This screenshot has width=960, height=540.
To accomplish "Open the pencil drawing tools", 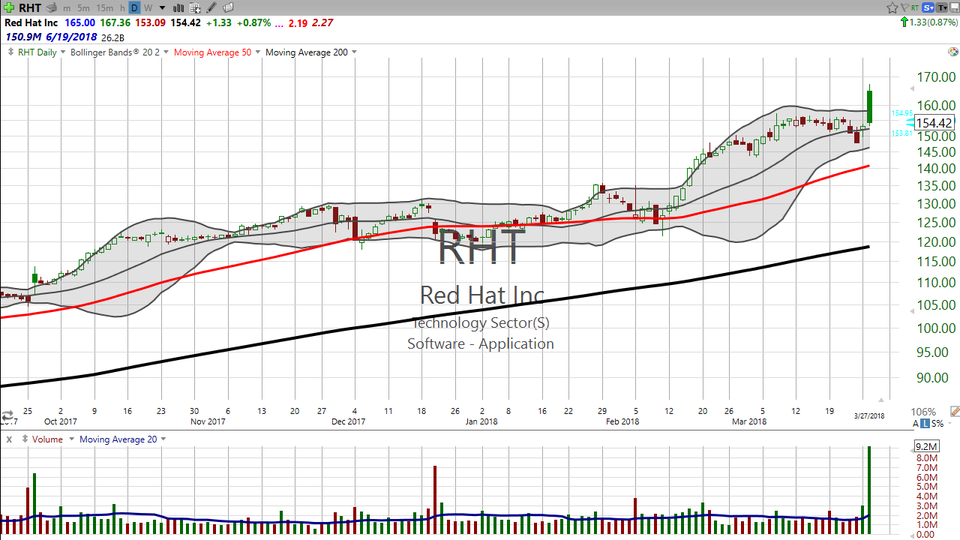I will click(x=211, y=7).
